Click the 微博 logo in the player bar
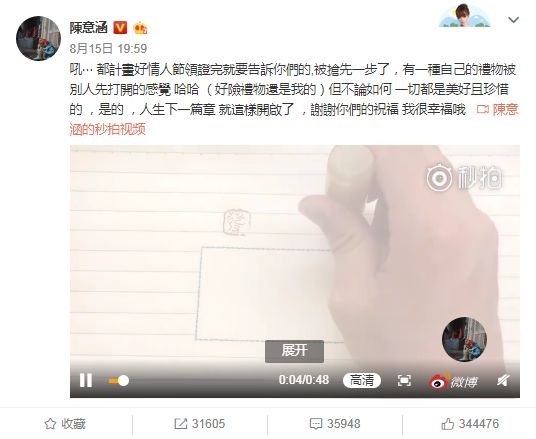The width and height of the screenshot is (536, 439). pyautogui.click(x=453, y=381)
